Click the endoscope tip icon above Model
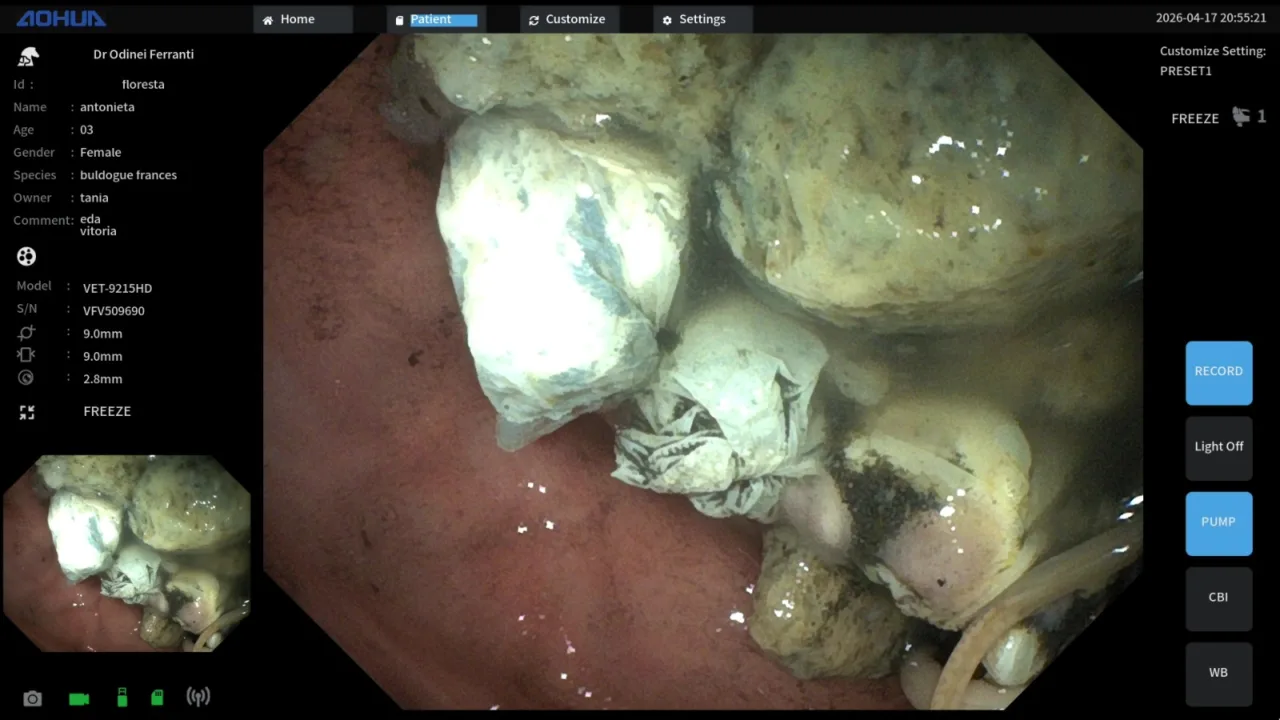Viewport: 1280px width, 720px height. click(27, 257)
